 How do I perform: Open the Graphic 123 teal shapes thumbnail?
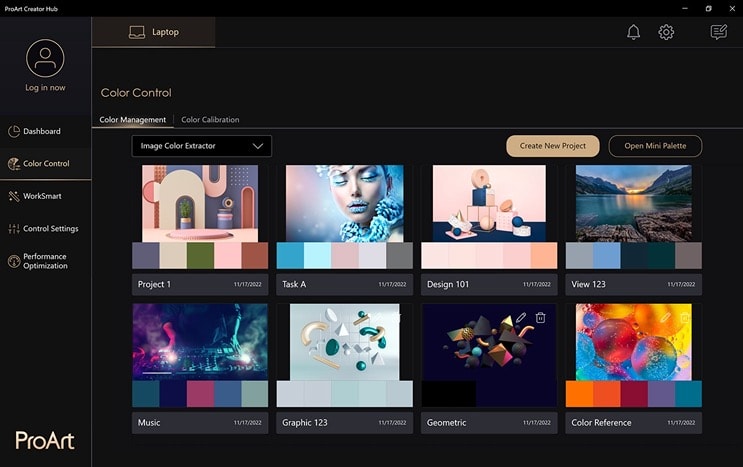coord(344,342)
